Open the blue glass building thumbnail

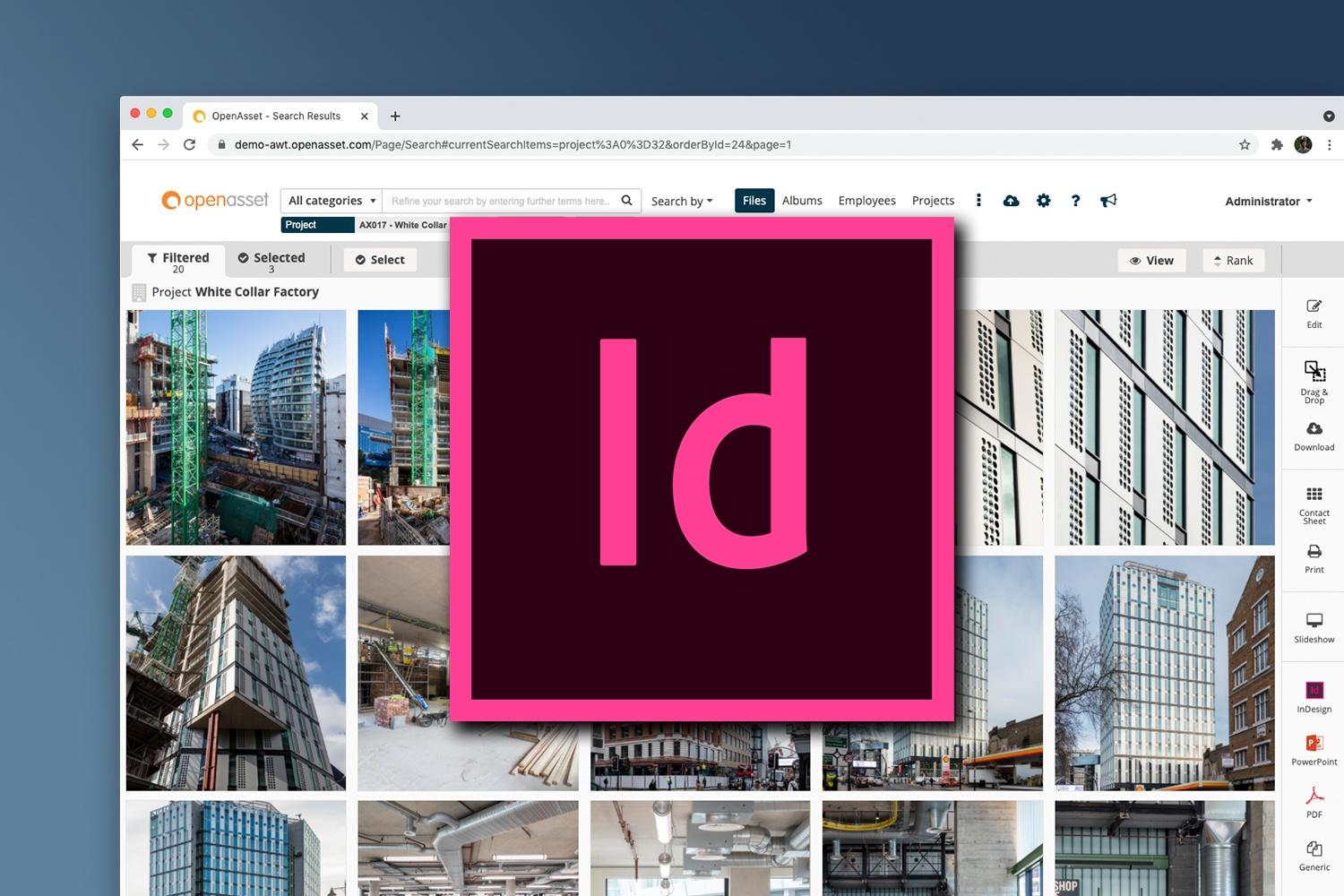(x=236, y=849)
